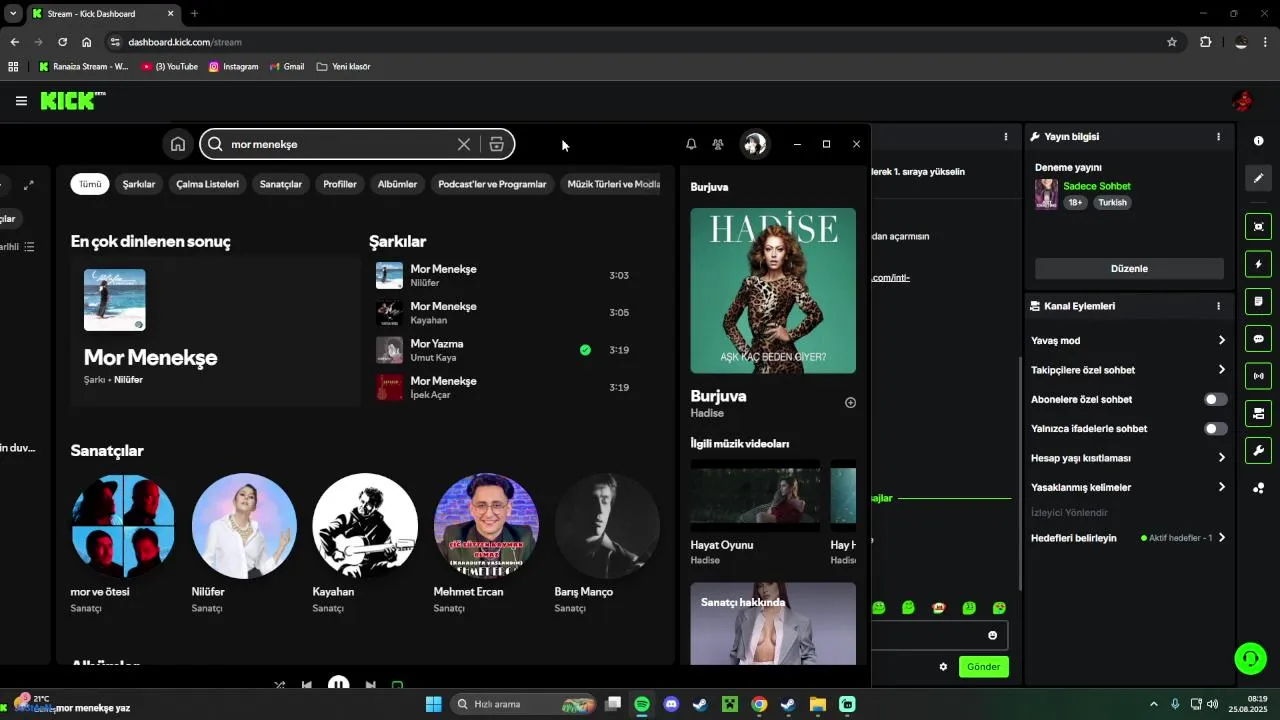The height and width of the screenshot is (720, 1280).
Task: Send the chat message with Gönder
Action: pos(983,667)
